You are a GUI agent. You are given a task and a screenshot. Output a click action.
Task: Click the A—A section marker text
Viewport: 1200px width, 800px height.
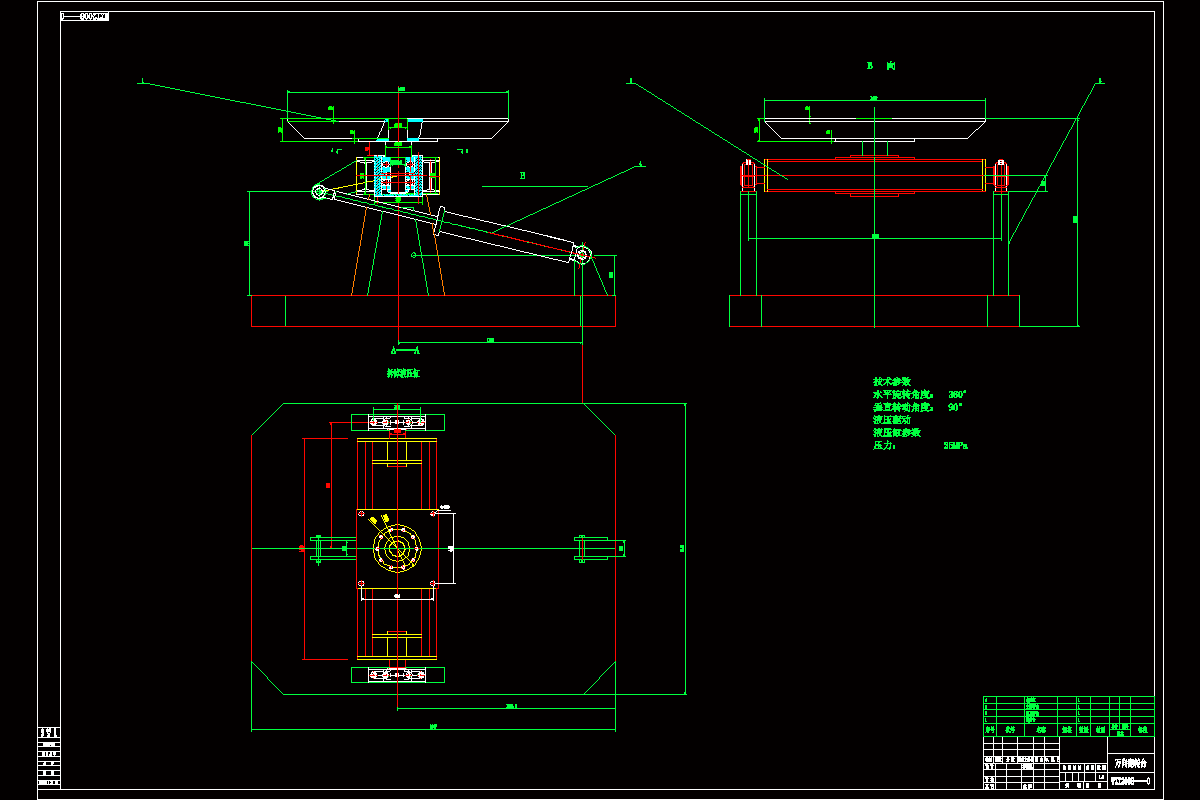405,351
